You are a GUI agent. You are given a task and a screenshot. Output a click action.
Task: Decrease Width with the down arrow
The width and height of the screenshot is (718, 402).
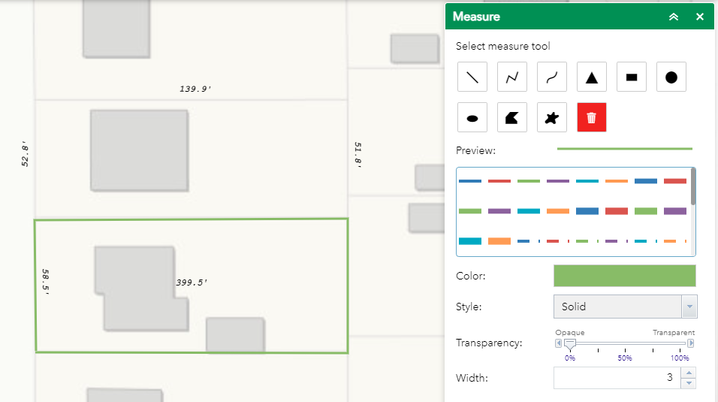(x=689, y=383)
